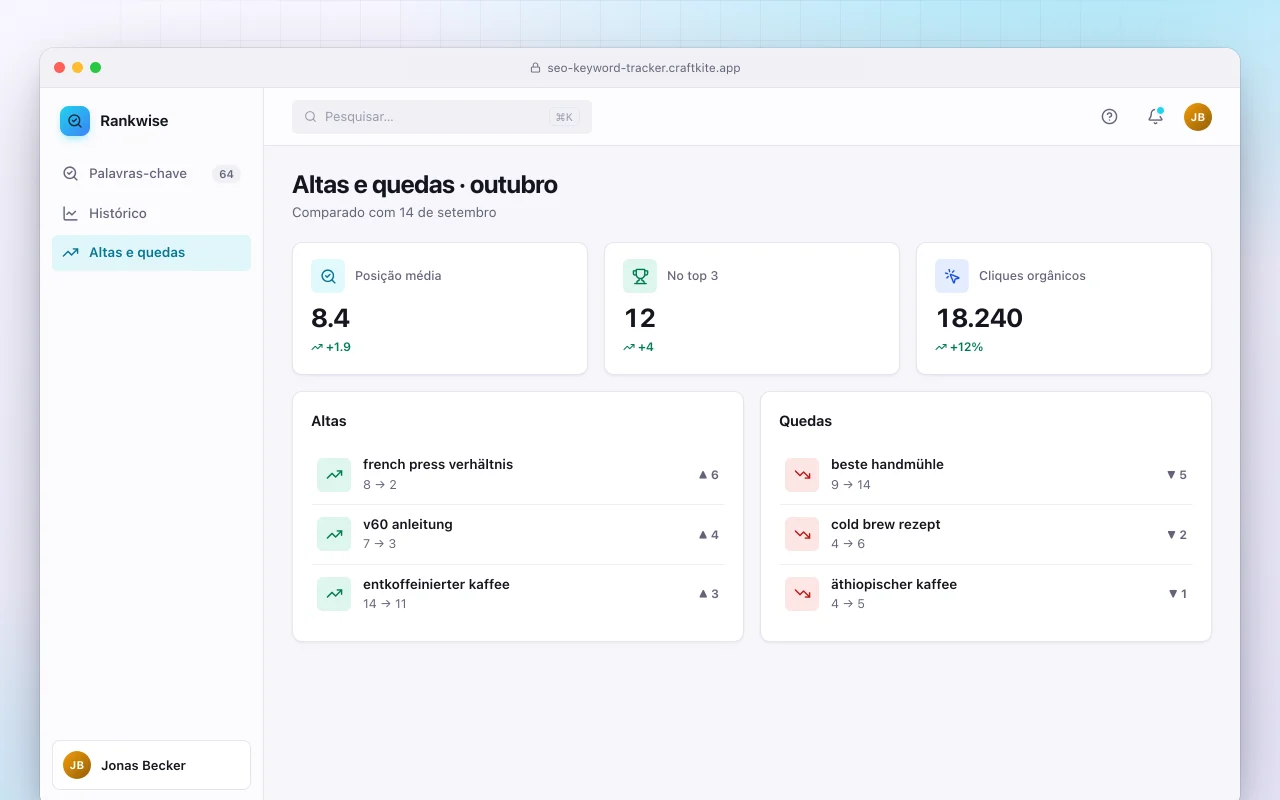Image resolution: width=1280 pixels, height=800 pixels.
Task: Open the cold brew rezept keyword
Action: click(x=986, y=534)
